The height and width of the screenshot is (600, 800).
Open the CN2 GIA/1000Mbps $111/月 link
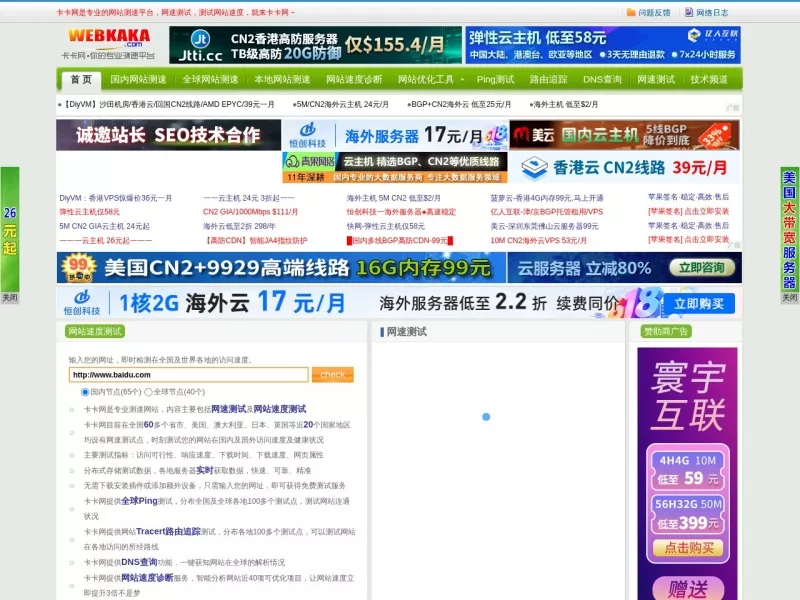pos(251,212)
